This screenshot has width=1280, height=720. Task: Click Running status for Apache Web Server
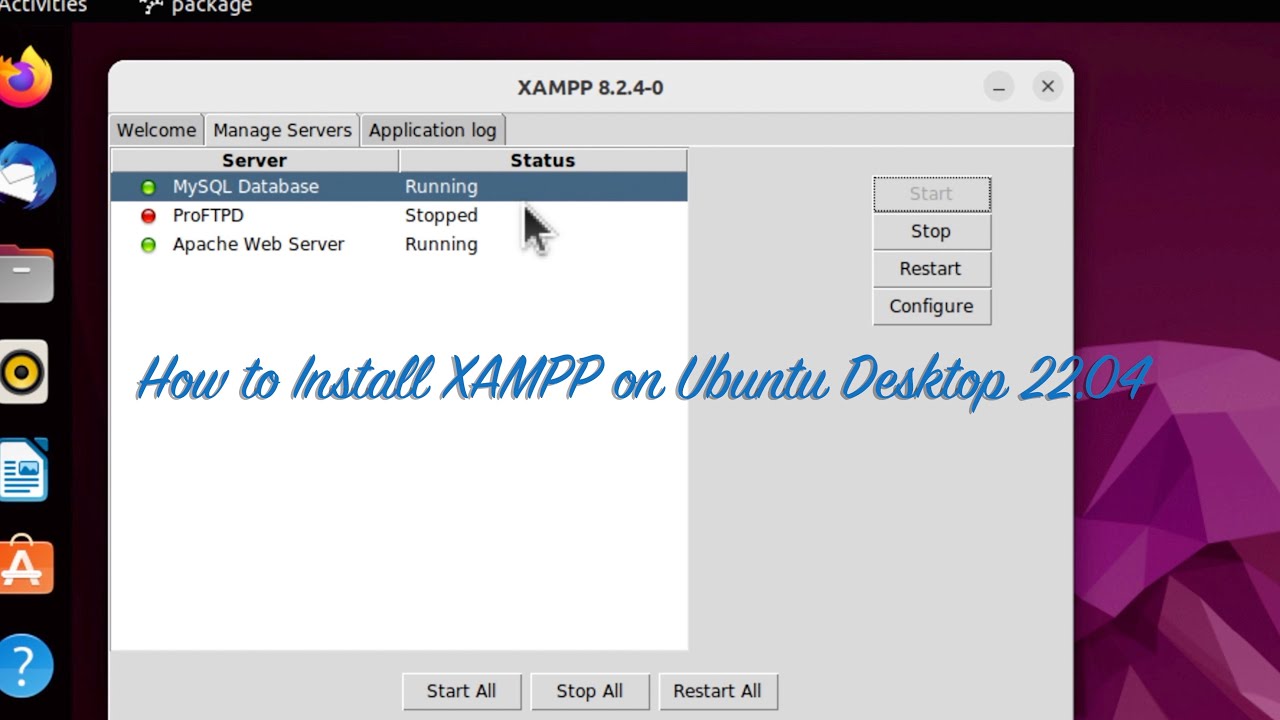(441, 245)
